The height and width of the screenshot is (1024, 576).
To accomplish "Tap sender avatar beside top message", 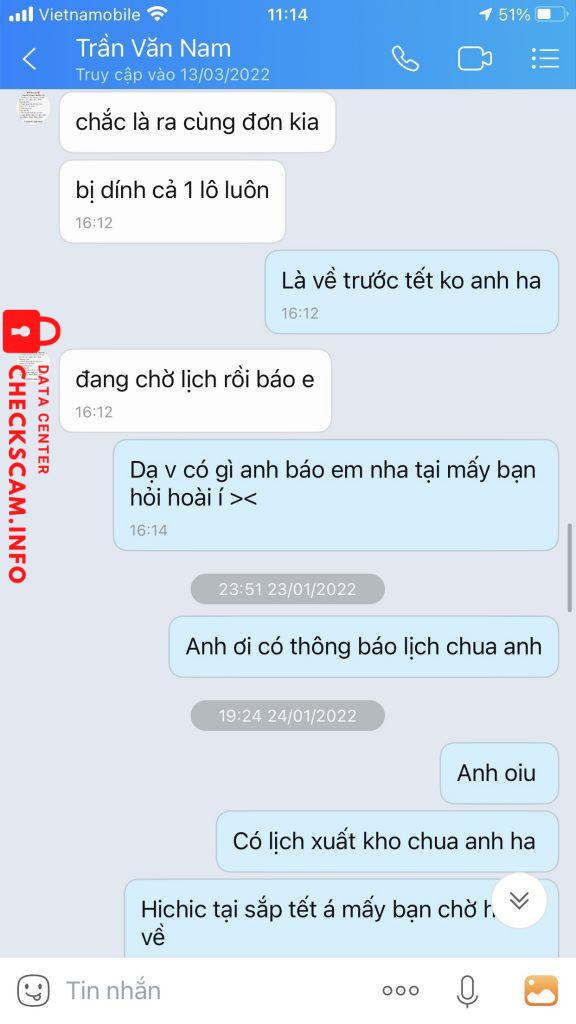I will (x=33, y=108).
